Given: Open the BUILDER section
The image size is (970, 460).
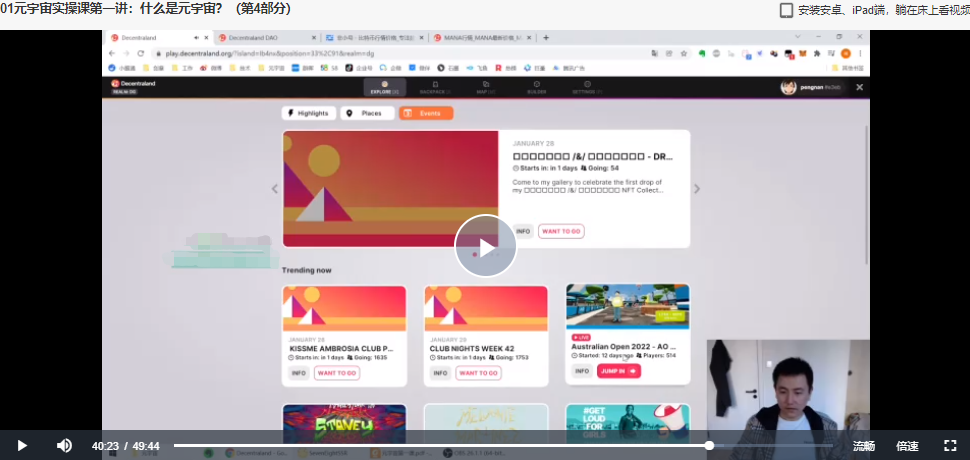Looking at the screenshot, I should click(x=536, y=87).
